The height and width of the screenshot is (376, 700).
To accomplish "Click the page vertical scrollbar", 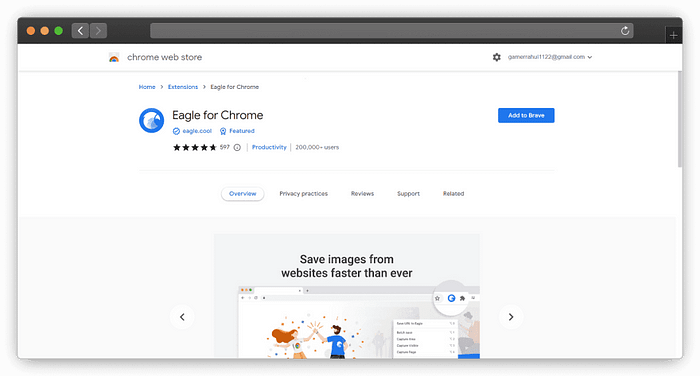I will 679,119.
